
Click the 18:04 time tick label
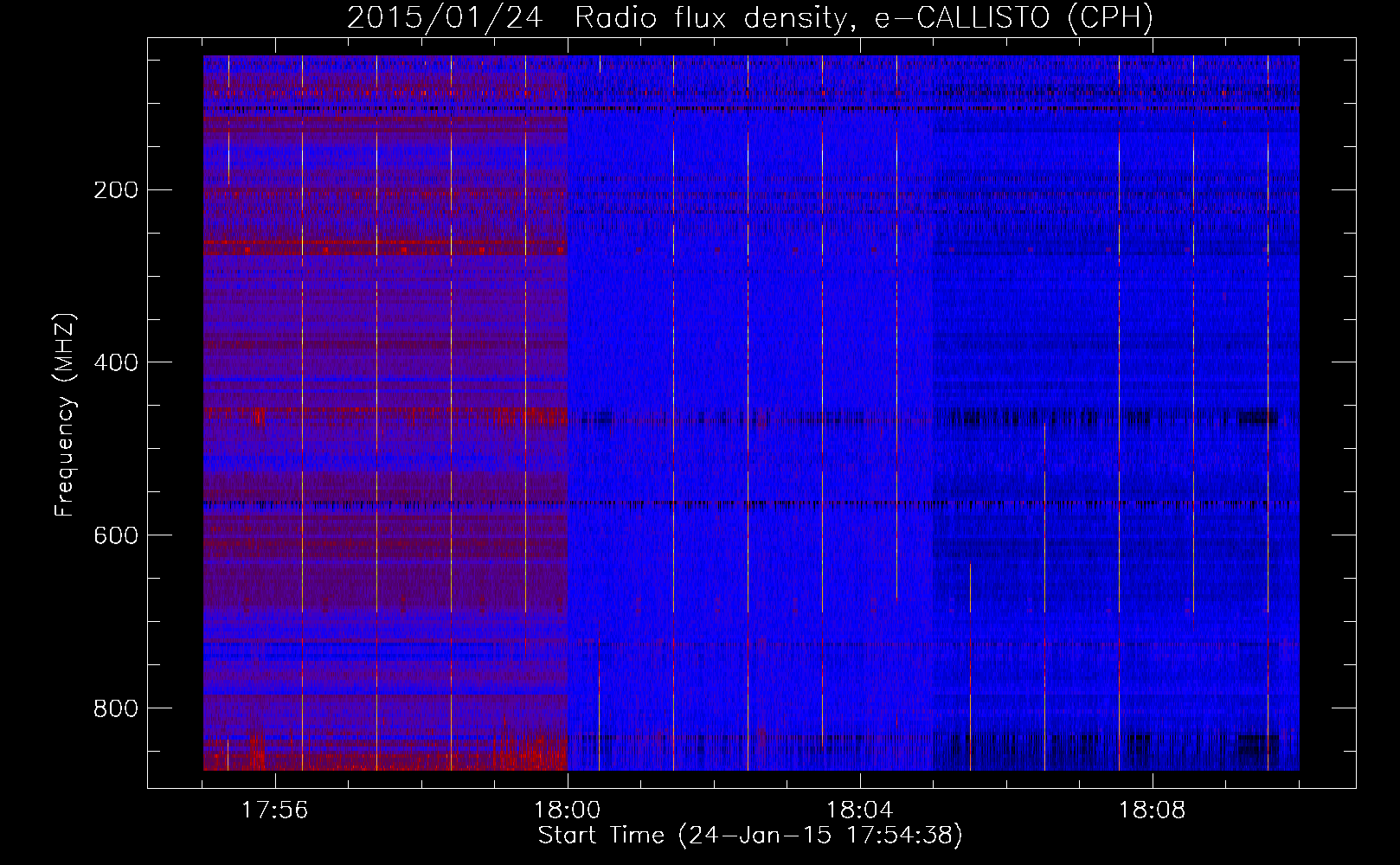pos(859,811)
